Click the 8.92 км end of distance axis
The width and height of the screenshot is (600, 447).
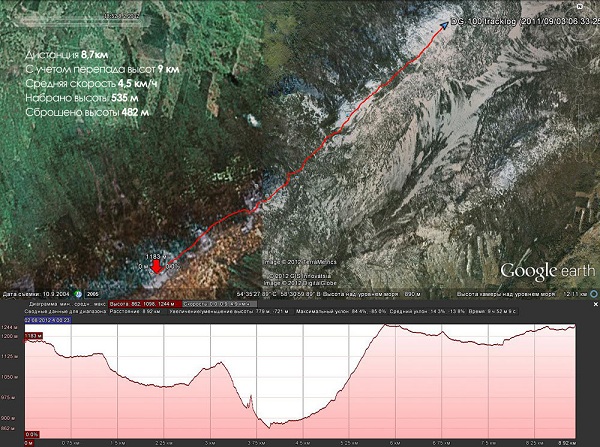(x=566, y=441)
